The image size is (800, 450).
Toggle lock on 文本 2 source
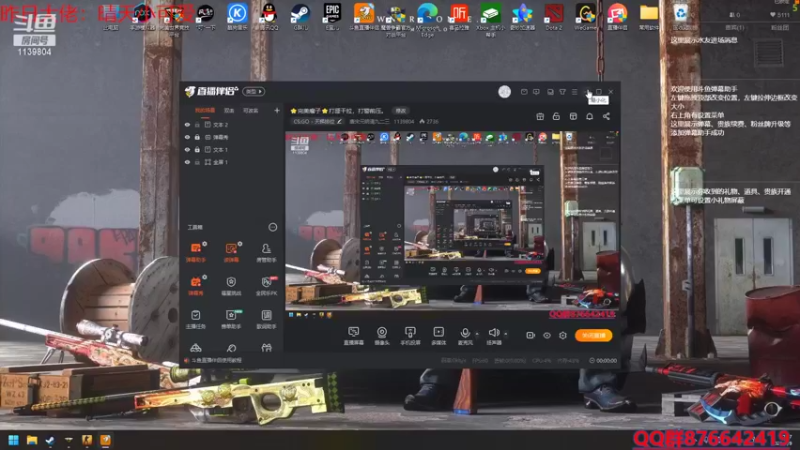(197, 124)
